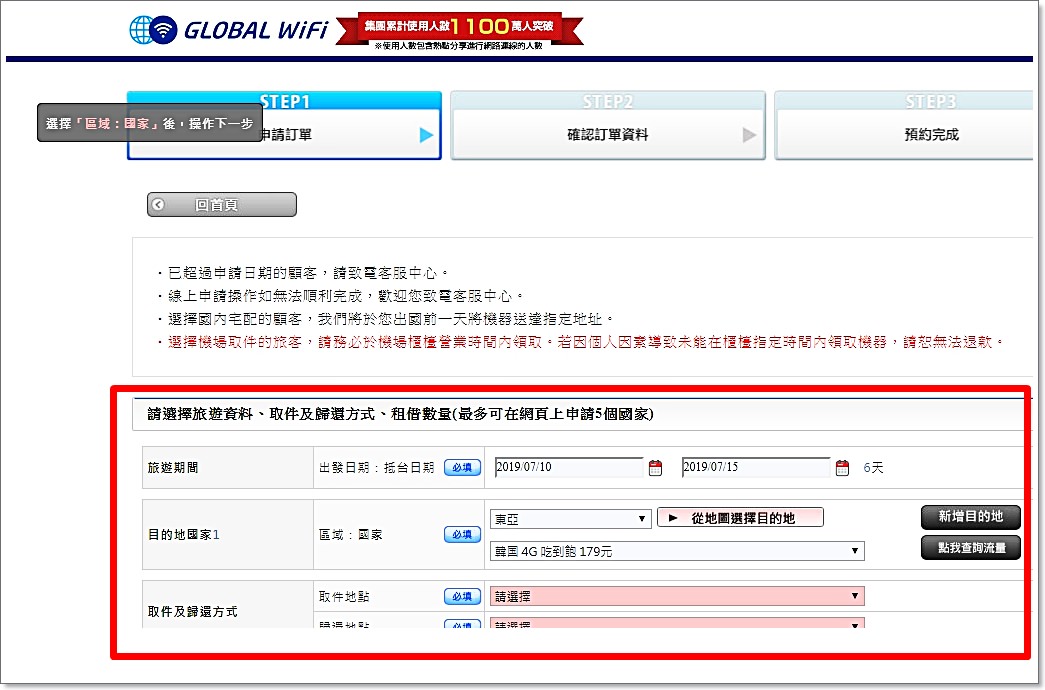Screen dimensions: 1045x690
Task: Open the 東亞 region dropdown
Action: (x=570, y=519)
